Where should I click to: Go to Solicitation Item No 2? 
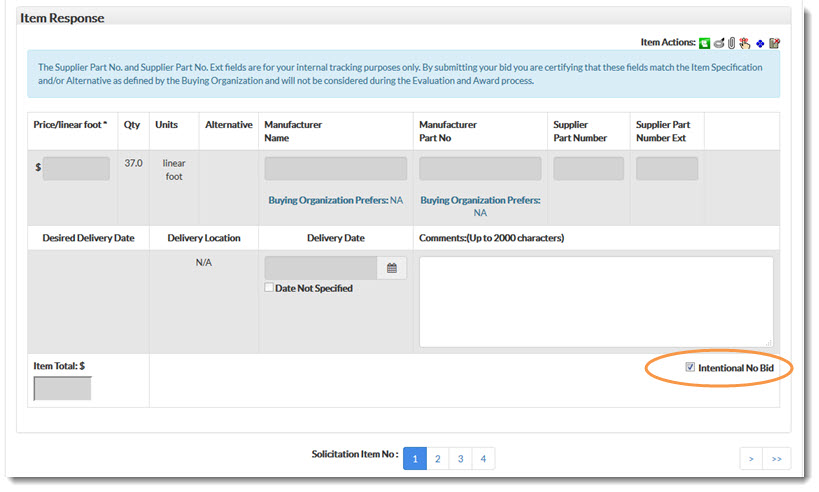click(x=438, y=459)
